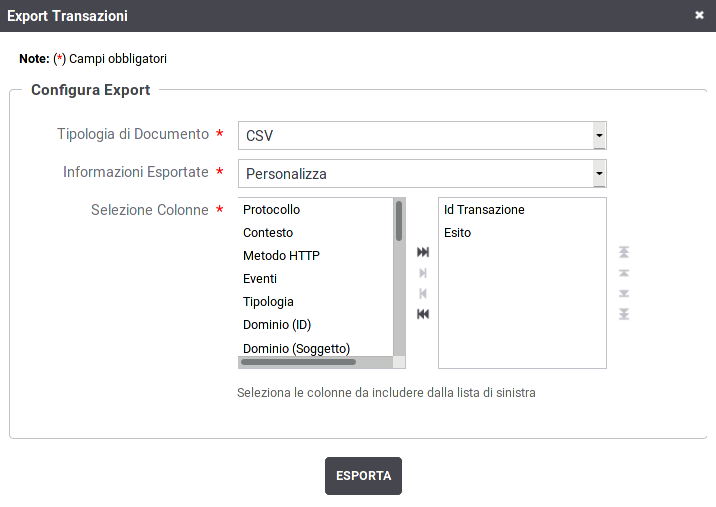Image resolution: width=716 pixels, height=507 pixels.
Task: Click the ESPORTA button
Action: point(363,476)
